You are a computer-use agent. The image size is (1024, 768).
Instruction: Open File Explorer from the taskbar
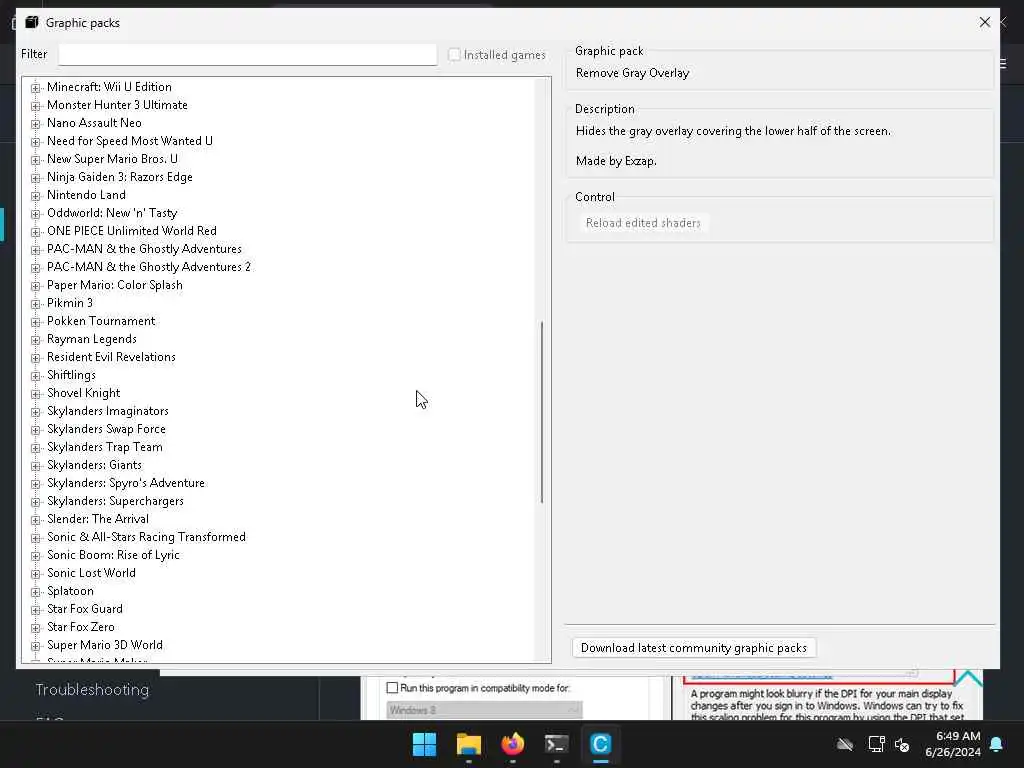coord(469,744)
